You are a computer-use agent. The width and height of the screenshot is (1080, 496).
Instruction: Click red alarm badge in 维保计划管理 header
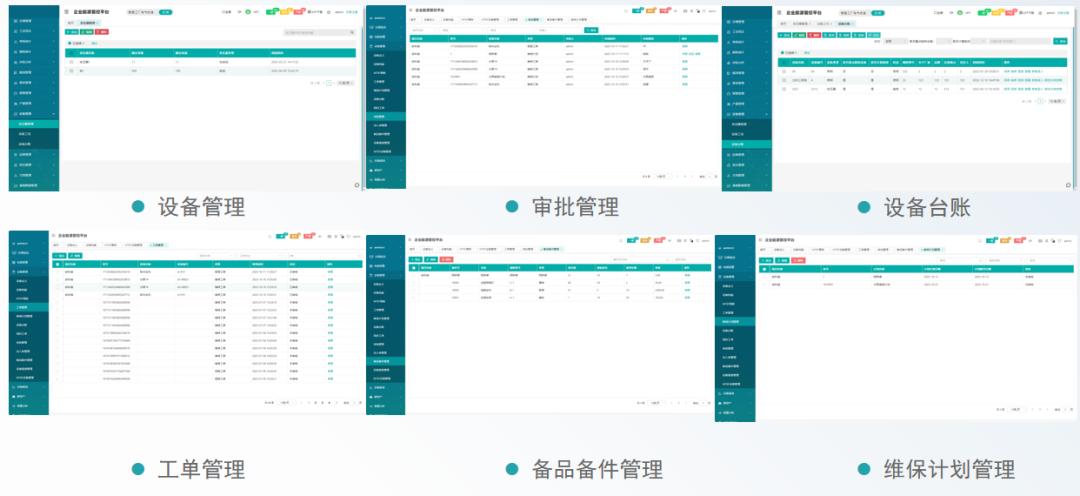click(1019, 240)
